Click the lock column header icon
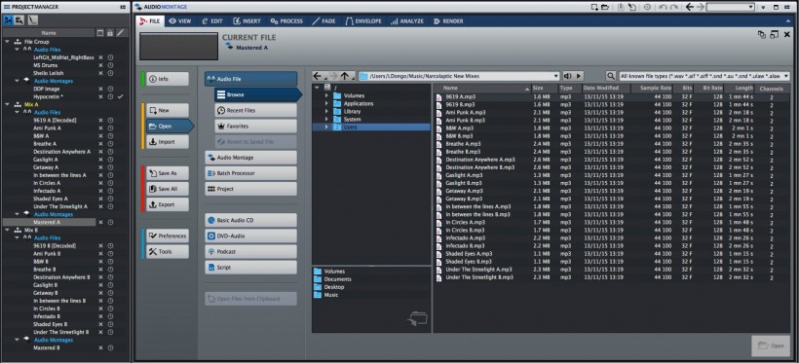This screenshot has height=363, width=799. (110, 33)
